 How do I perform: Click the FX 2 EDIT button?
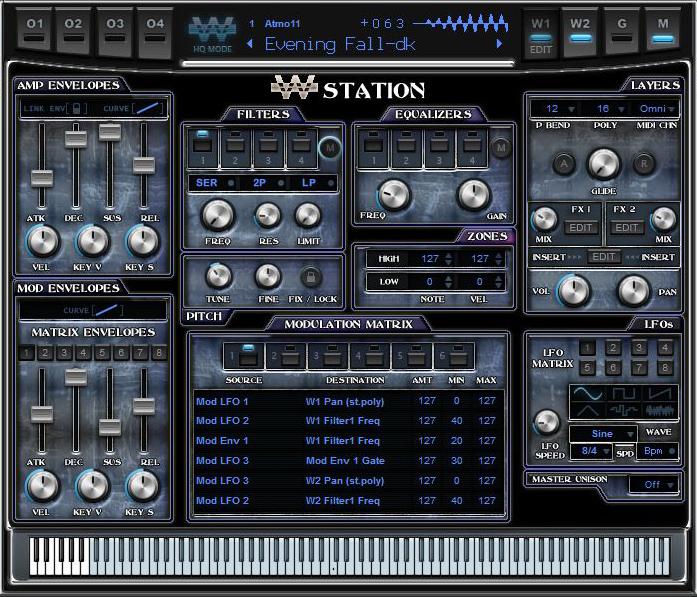tap(626, 228)
